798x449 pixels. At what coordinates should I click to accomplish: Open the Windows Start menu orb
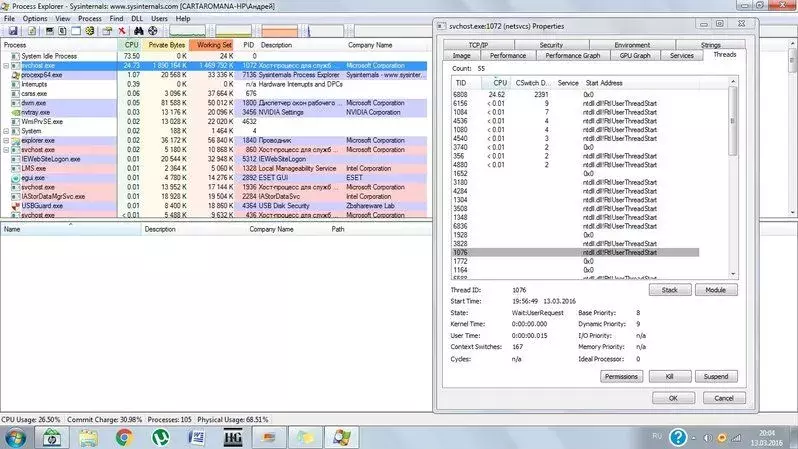pos(15,438)
